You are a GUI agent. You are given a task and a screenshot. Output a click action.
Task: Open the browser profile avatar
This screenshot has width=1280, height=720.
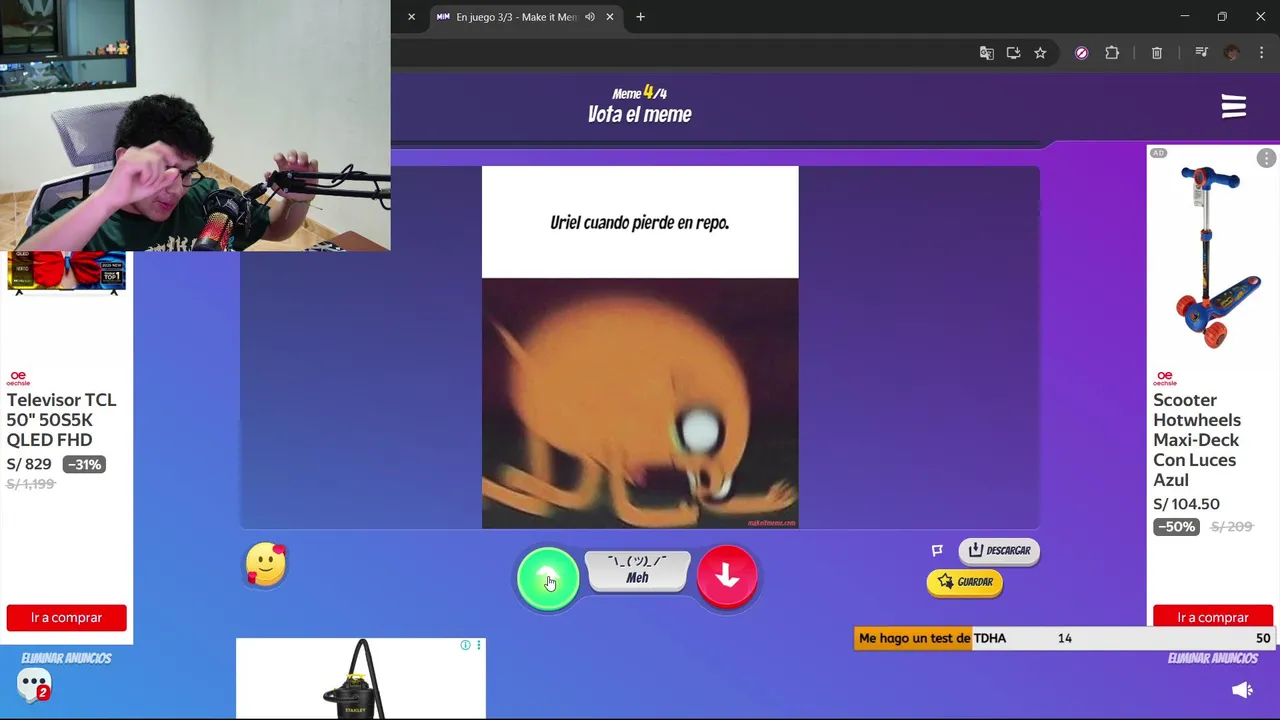pos(1232,53)
